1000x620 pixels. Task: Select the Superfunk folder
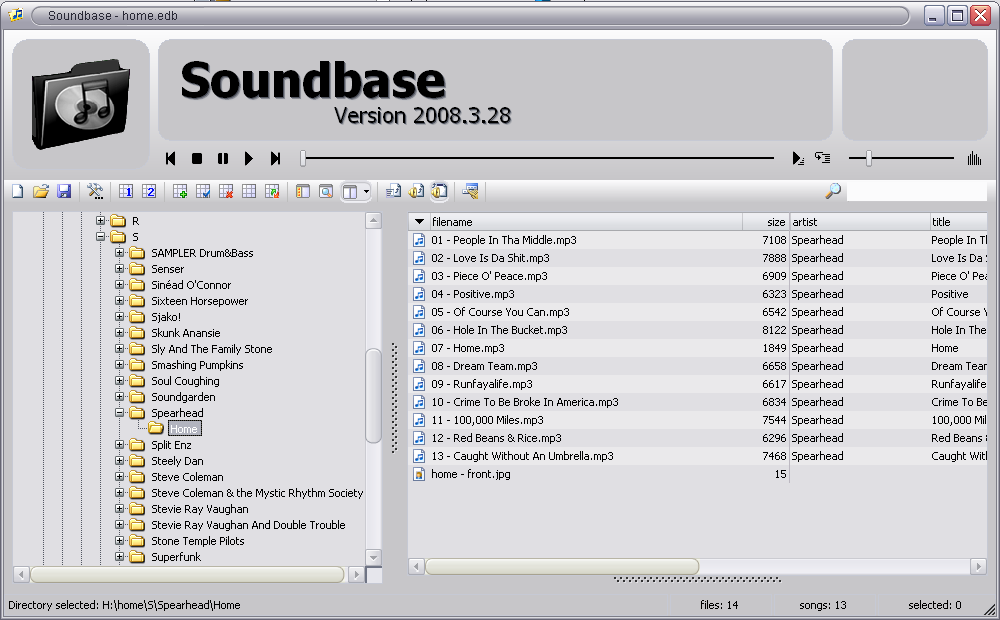coord(176,557)
